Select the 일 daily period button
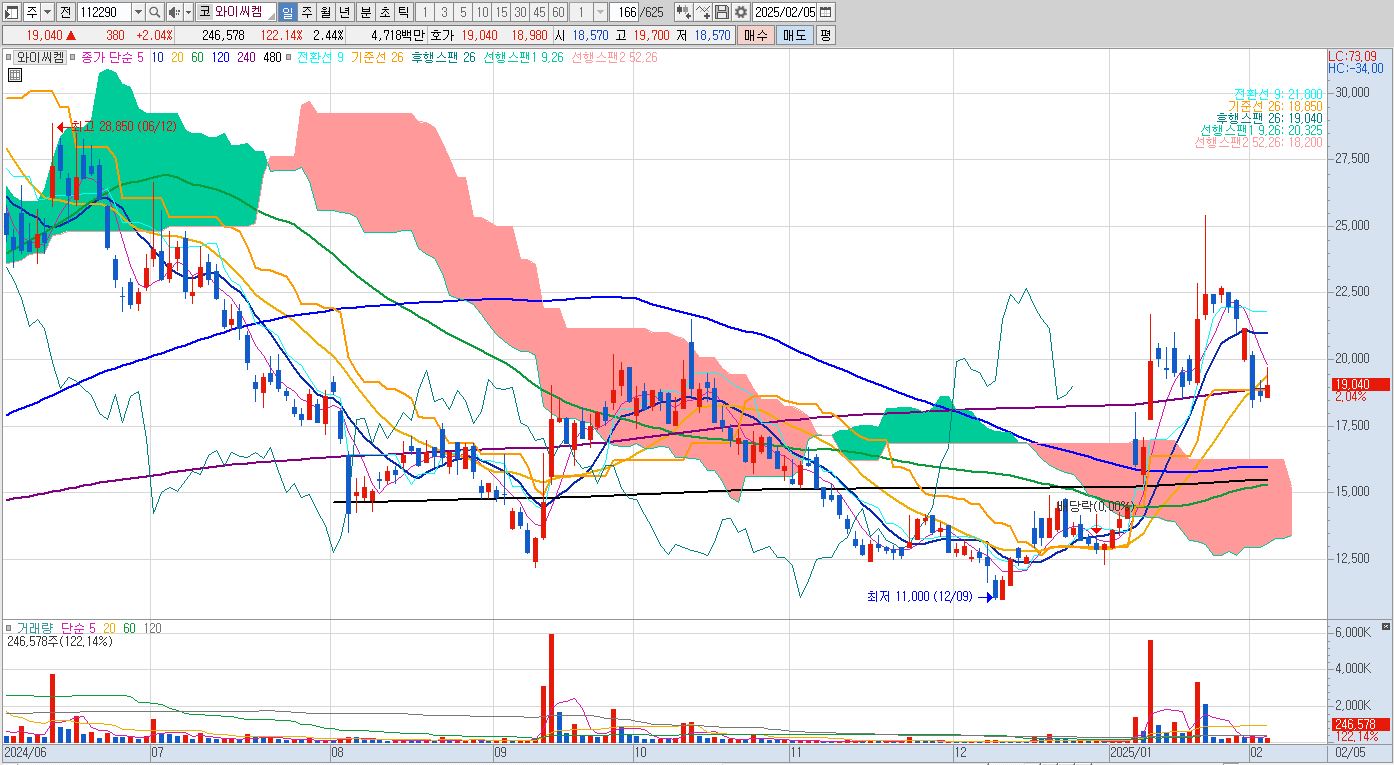The image size is (1394, 765). (x=287, y=12)
